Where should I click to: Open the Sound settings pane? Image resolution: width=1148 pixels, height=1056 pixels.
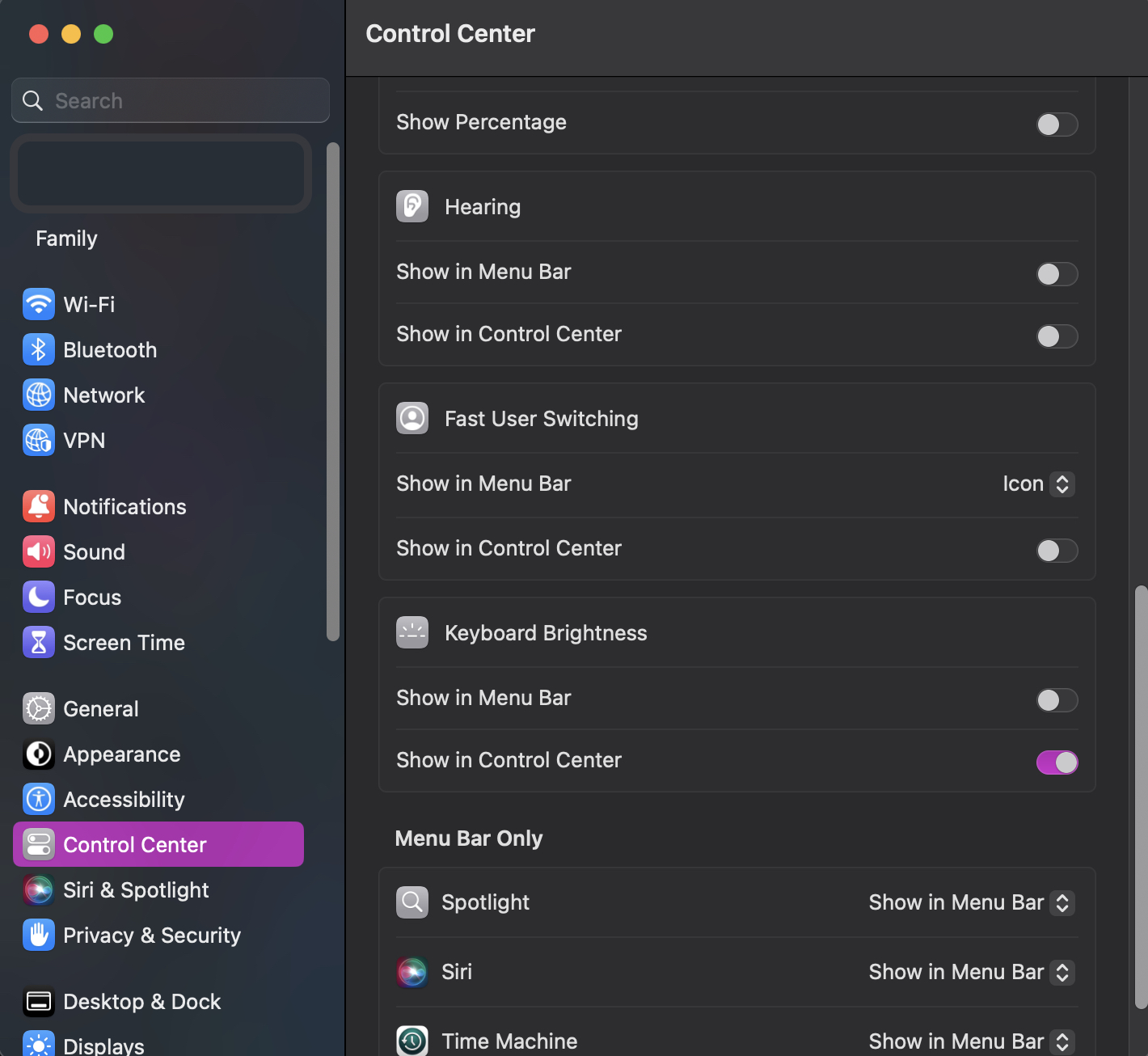158,552
